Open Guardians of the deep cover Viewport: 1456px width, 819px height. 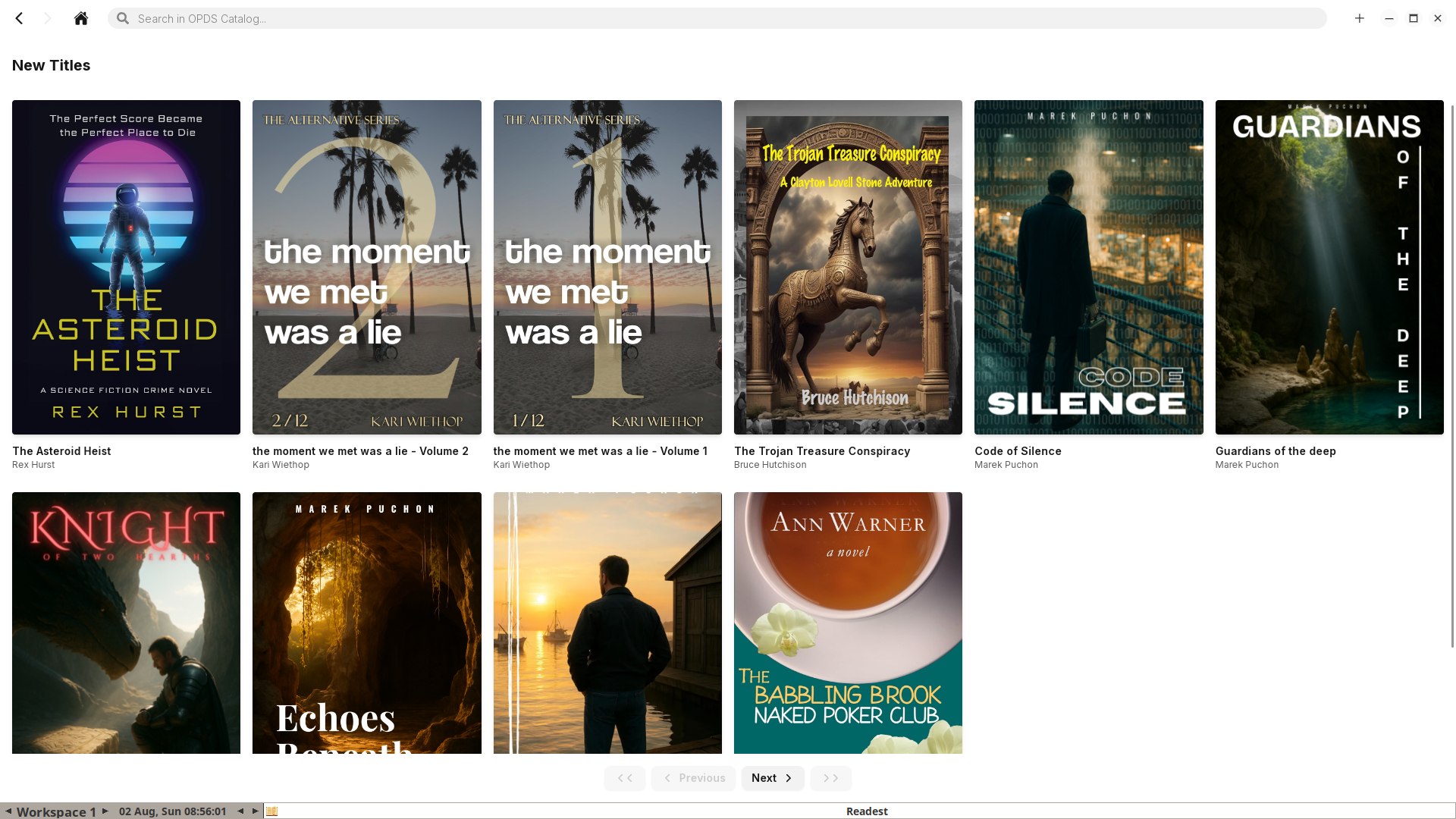pos(1329,267)
